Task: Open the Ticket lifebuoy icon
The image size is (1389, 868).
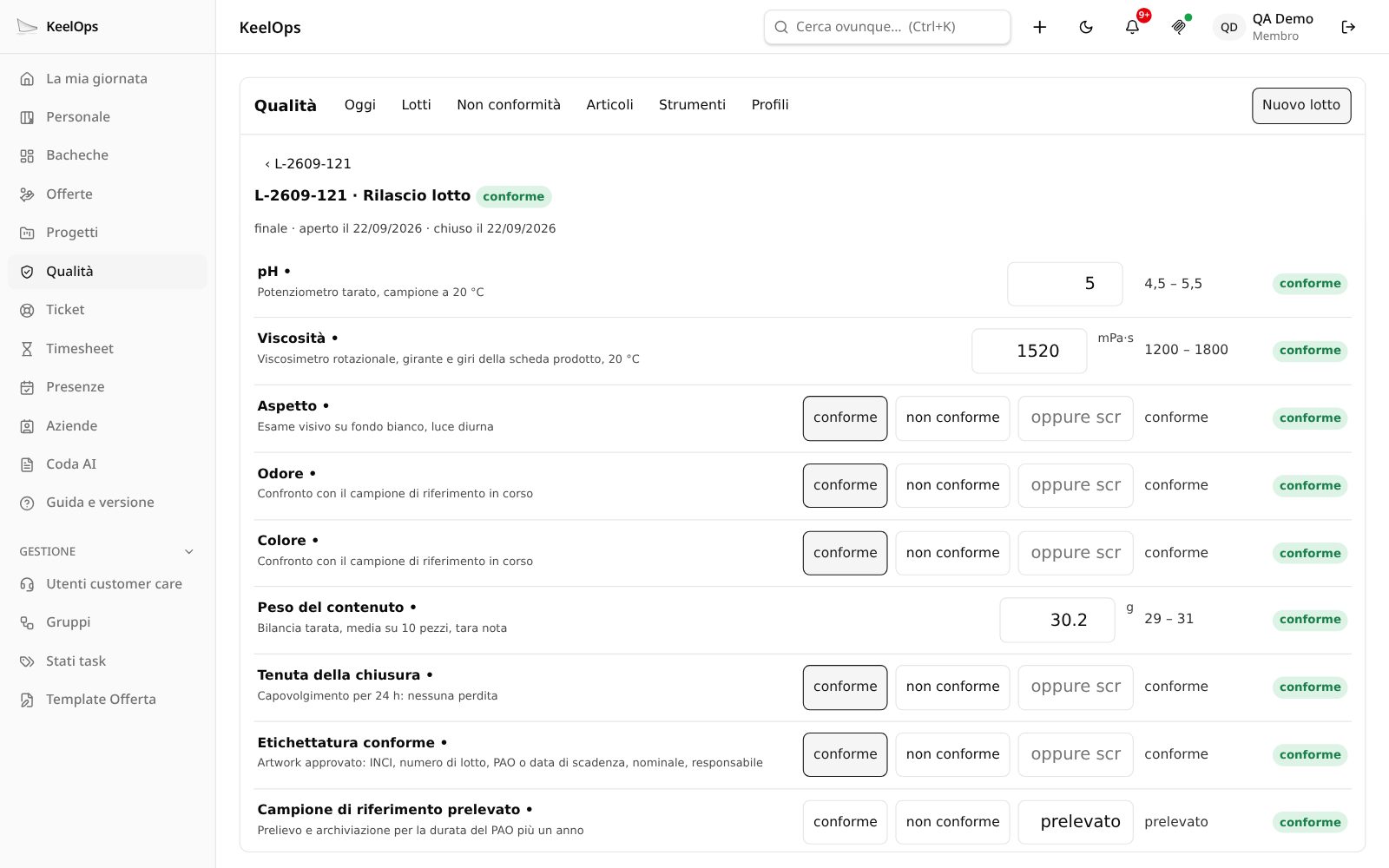Action: (x=27, y=310)
